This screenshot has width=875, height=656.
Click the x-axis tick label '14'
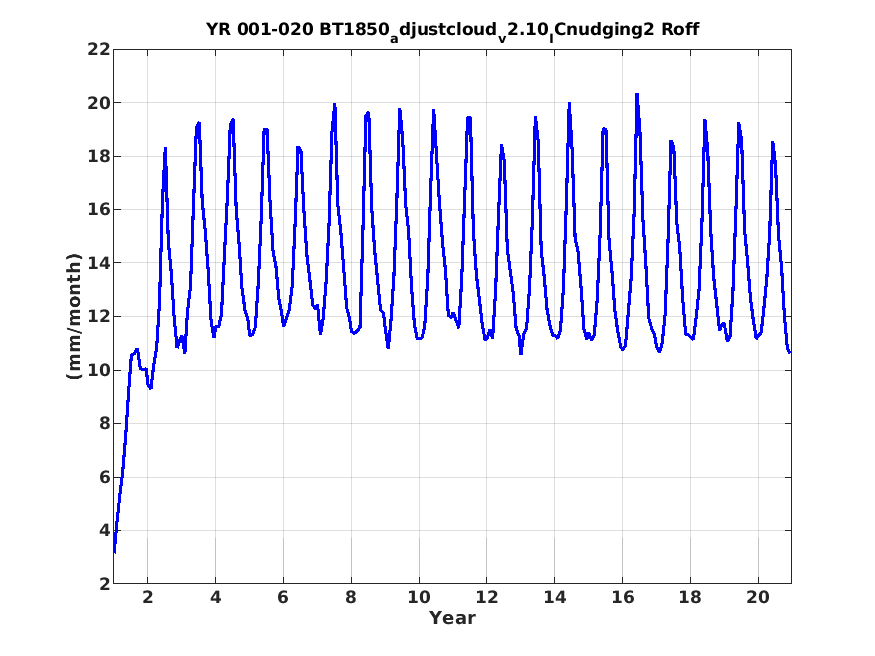555,597
